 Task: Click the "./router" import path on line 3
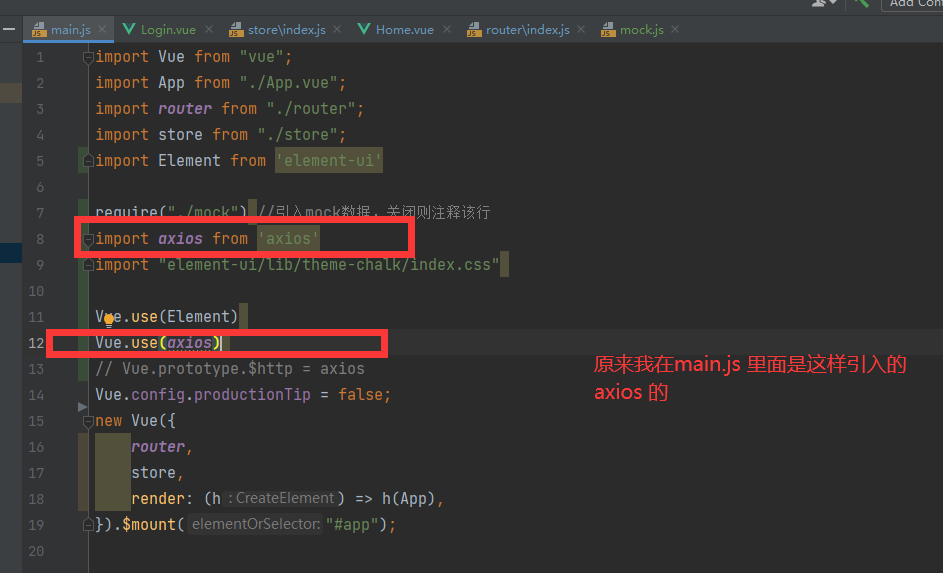[x=311, y=109]
